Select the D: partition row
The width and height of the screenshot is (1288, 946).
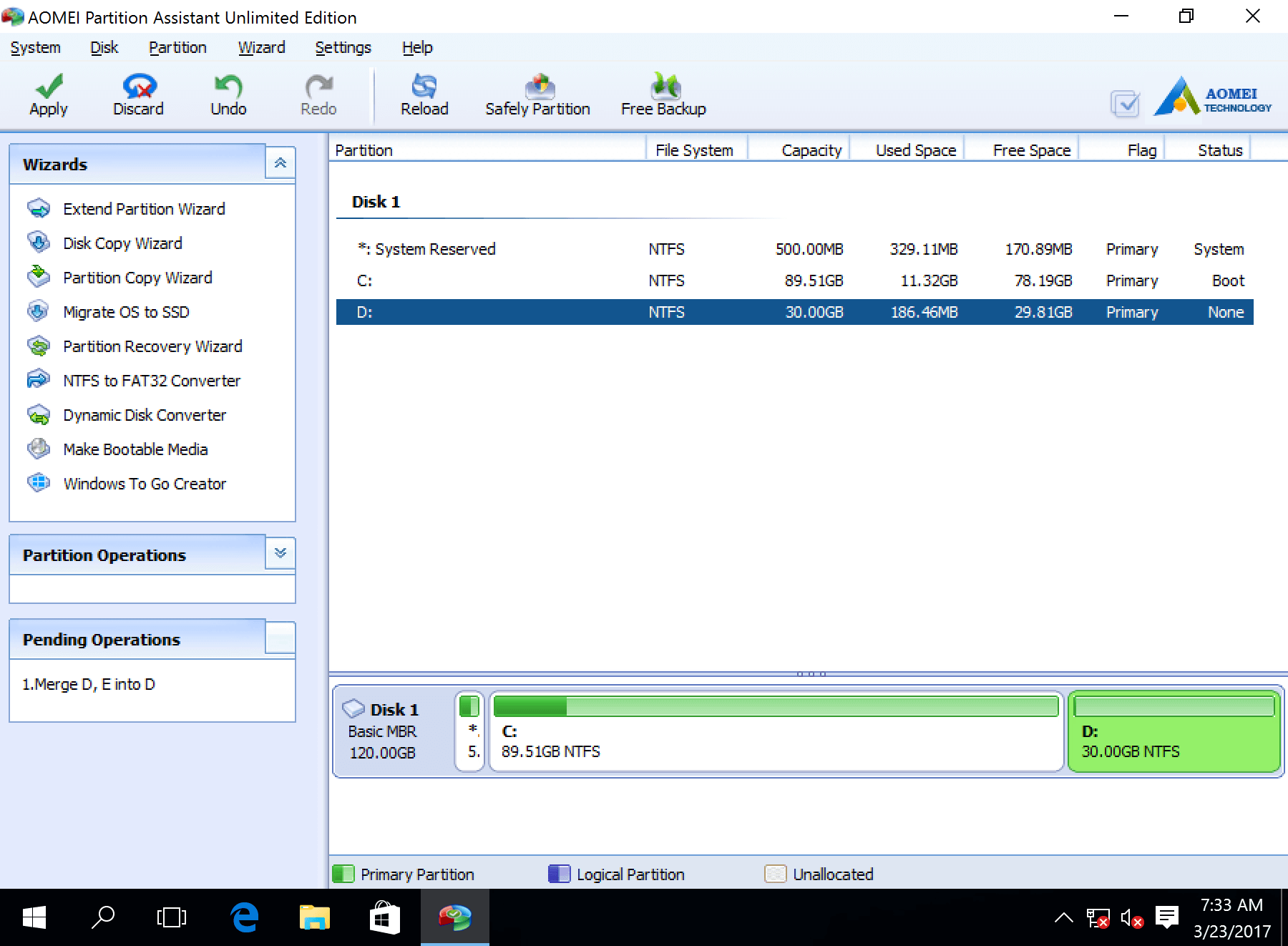tap(794, 312)
